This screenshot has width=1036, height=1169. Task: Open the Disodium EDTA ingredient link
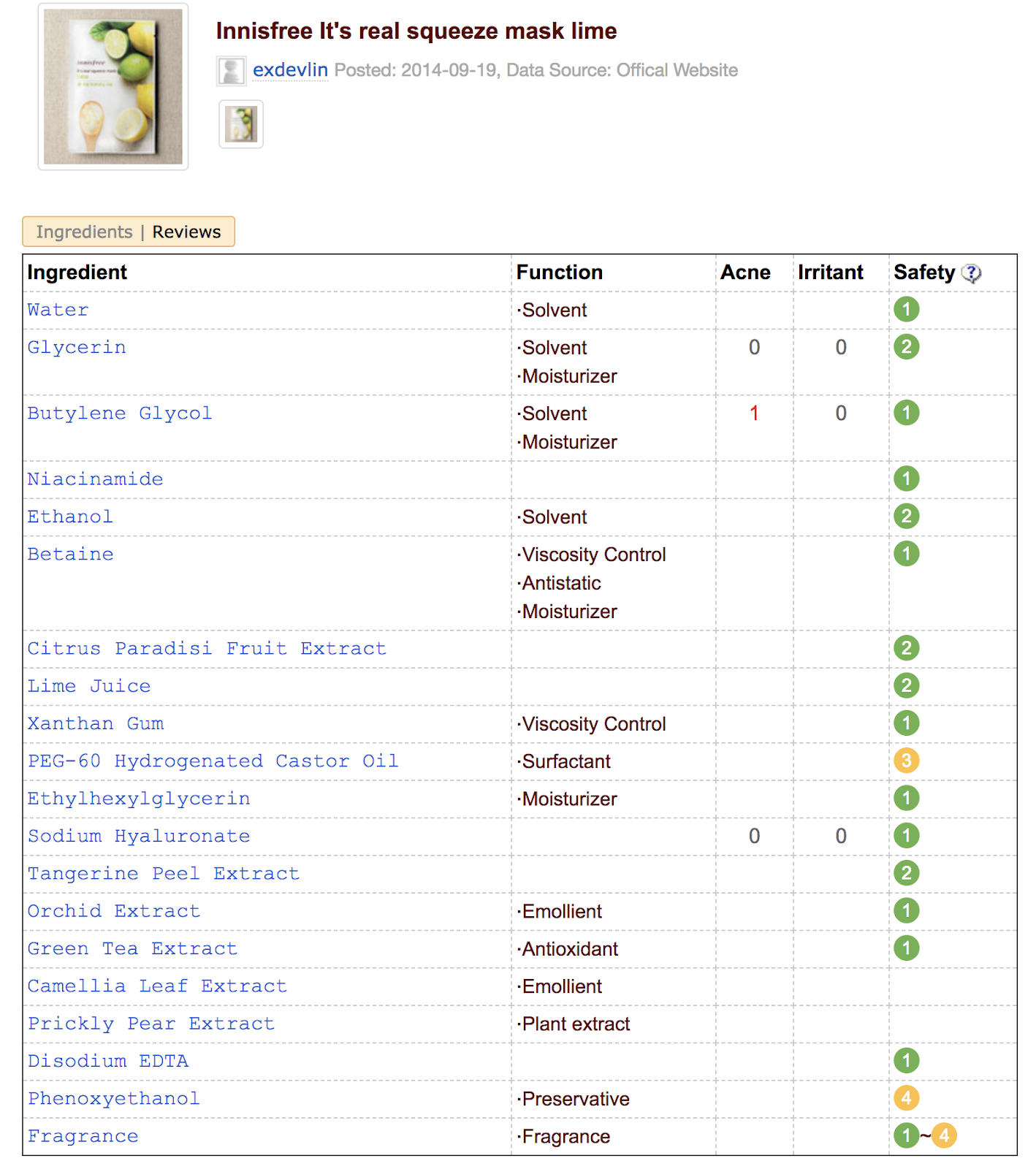(108, 1061)
